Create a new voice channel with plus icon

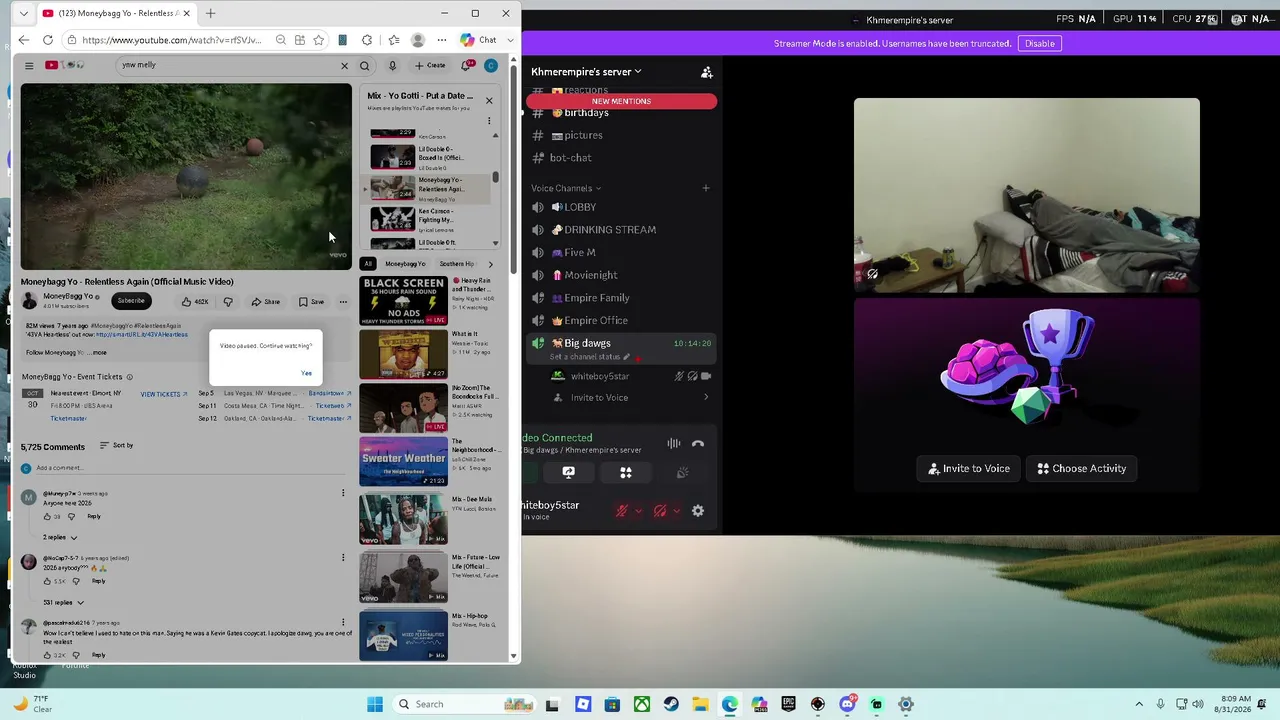tap(705, 188)
